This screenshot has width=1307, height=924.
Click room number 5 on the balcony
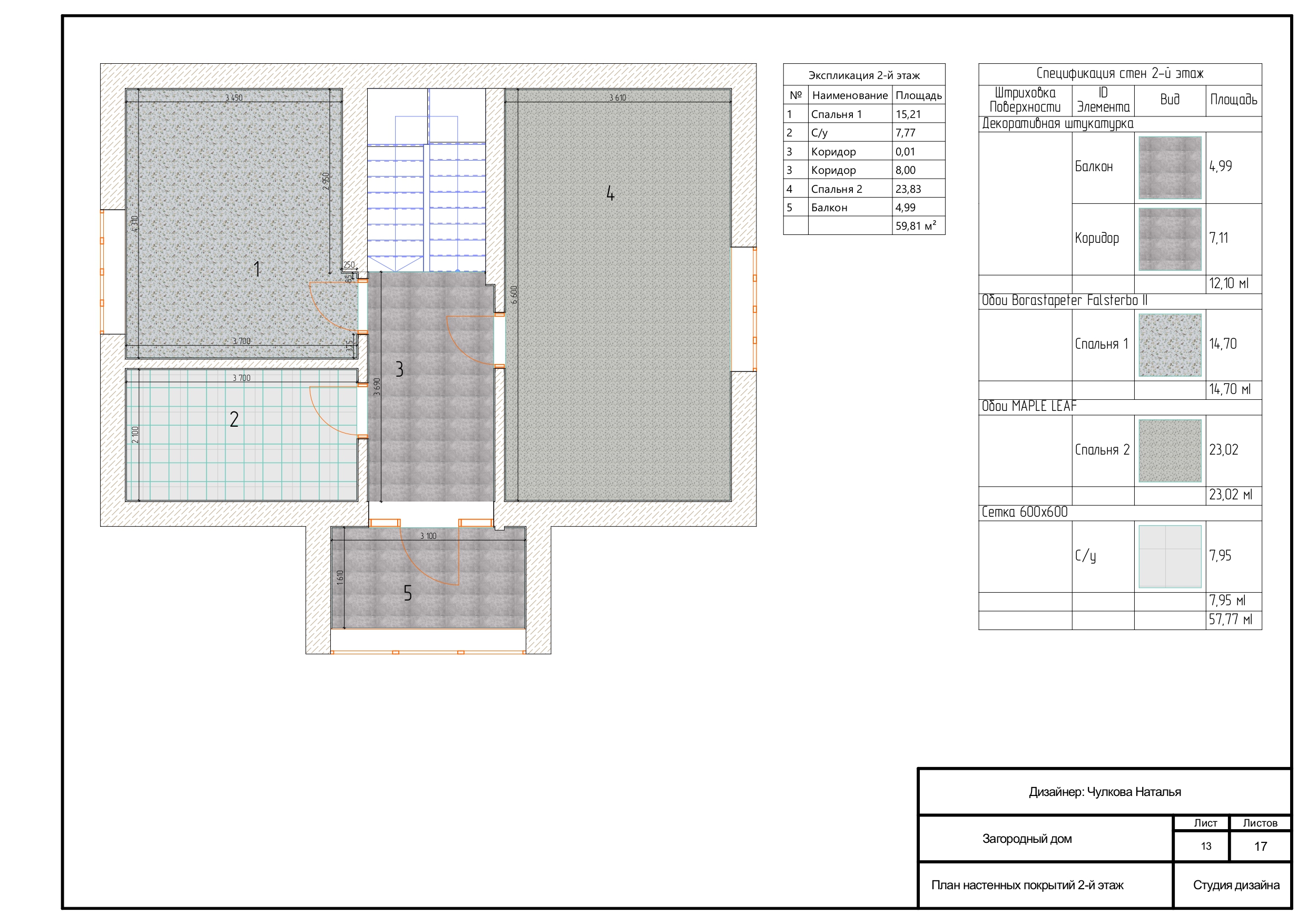(408, 593)
